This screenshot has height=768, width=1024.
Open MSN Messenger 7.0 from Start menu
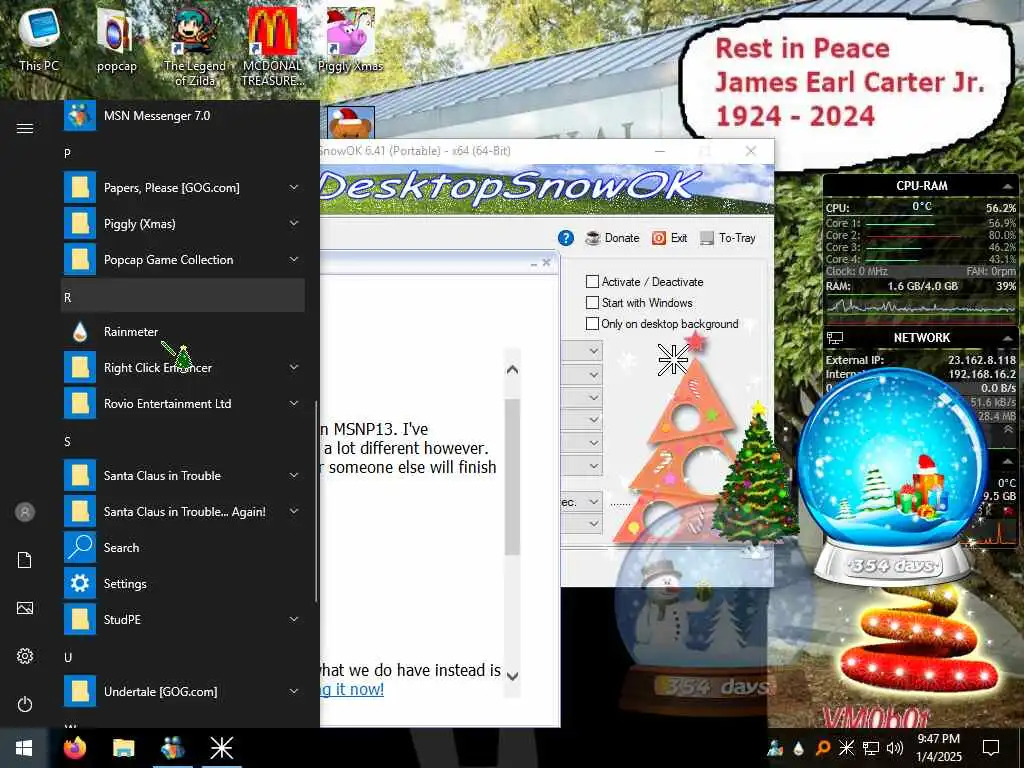tap(184, 116)
